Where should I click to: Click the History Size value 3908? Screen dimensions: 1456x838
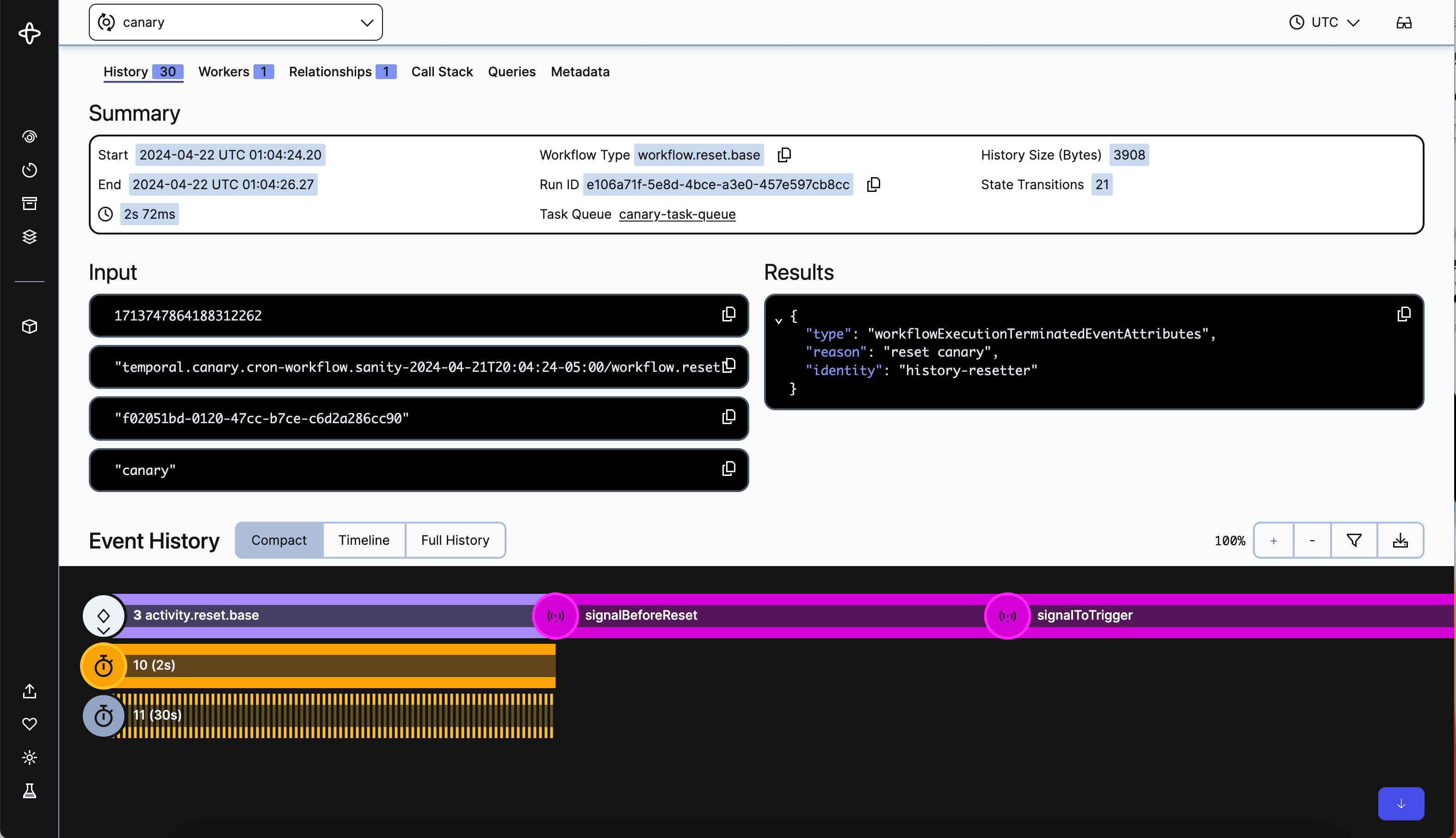pyautogui.click(x=1129, y=155)
